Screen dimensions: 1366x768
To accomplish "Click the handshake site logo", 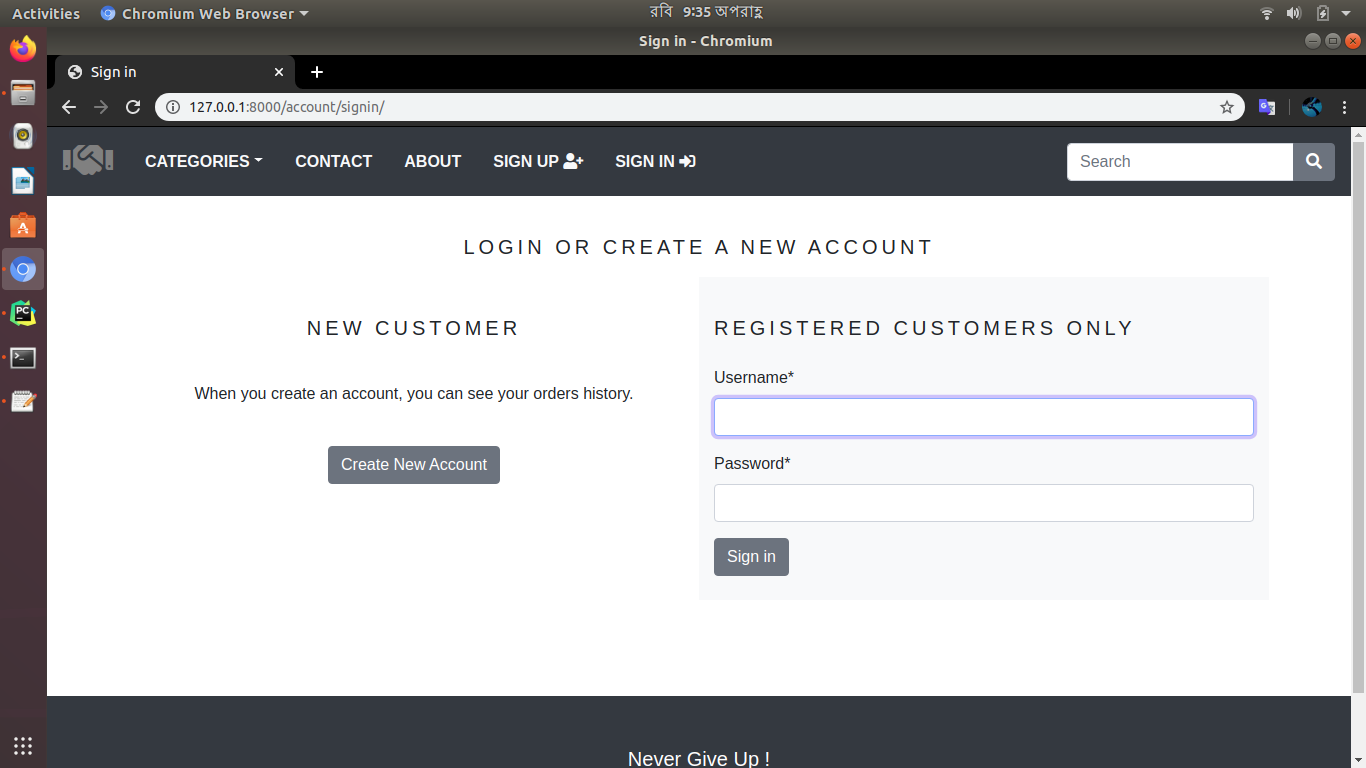I will [88, 160].
